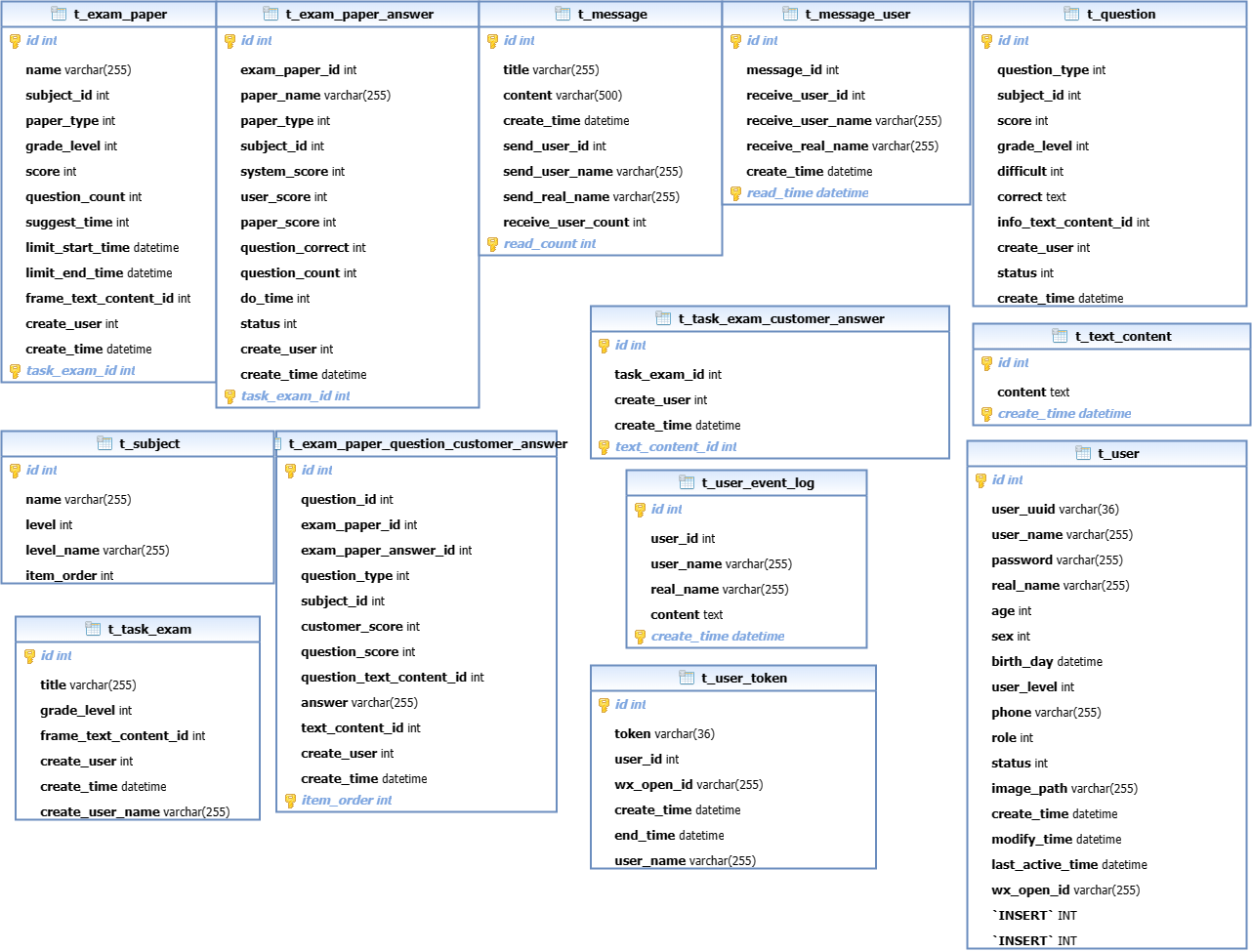Select the info_text_content_id column in t_question

pyautogui.click(x=1072, y=223)
